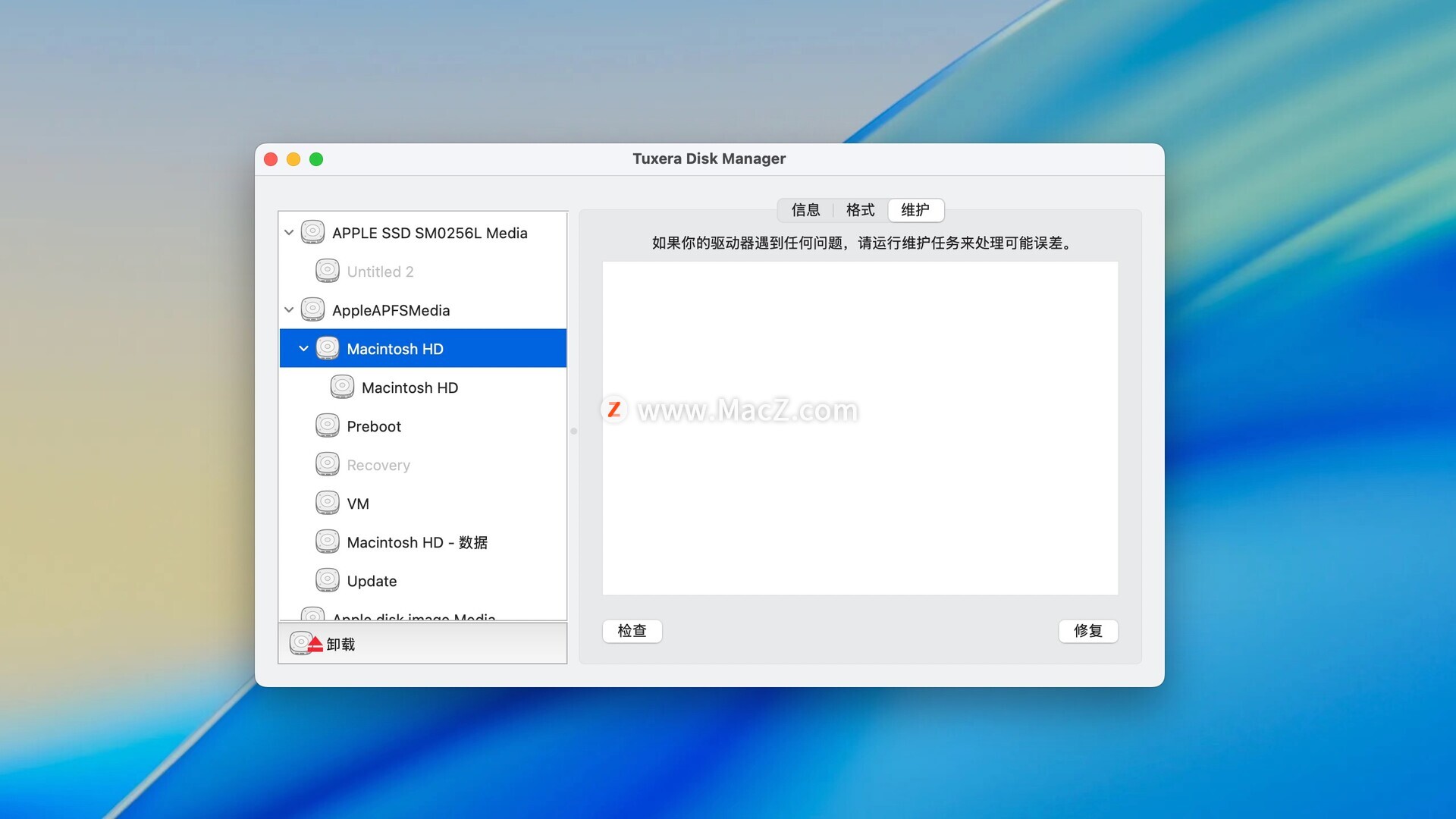Select the Untitled 2 row label

(x=380, y=271)
